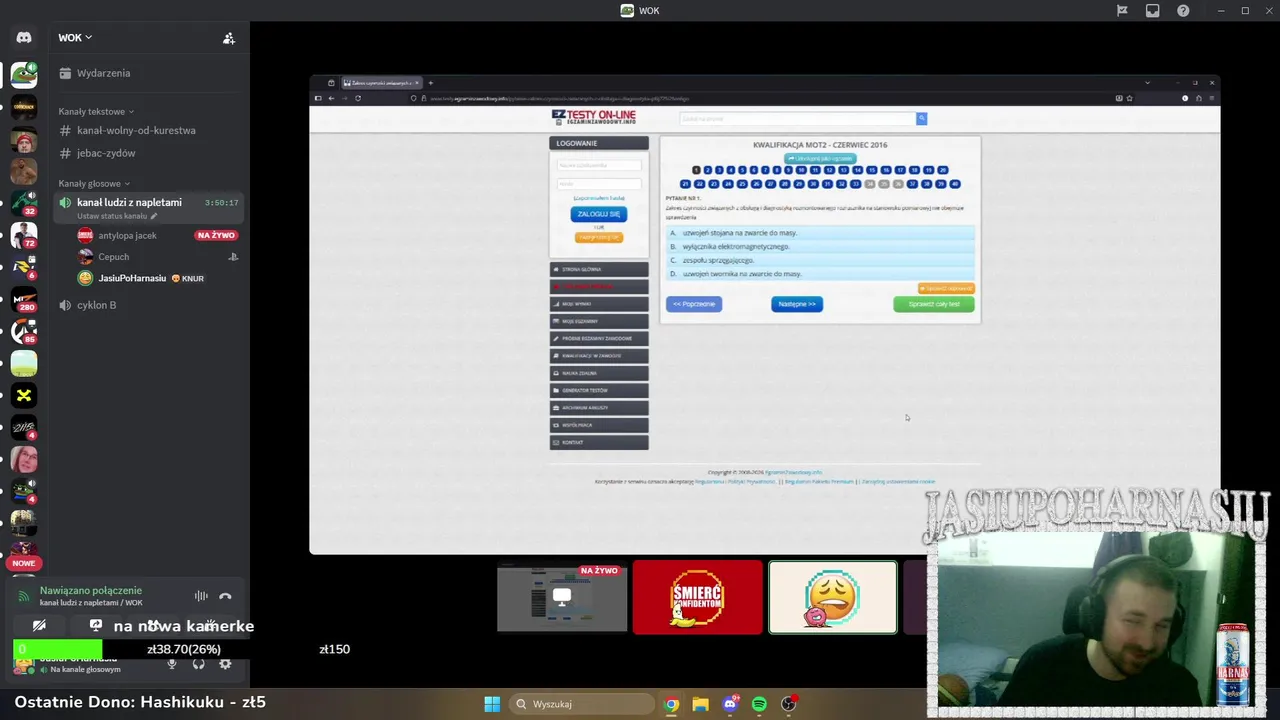Open STRONA GŁÓWNA menu item on test site

click(599, 269)
